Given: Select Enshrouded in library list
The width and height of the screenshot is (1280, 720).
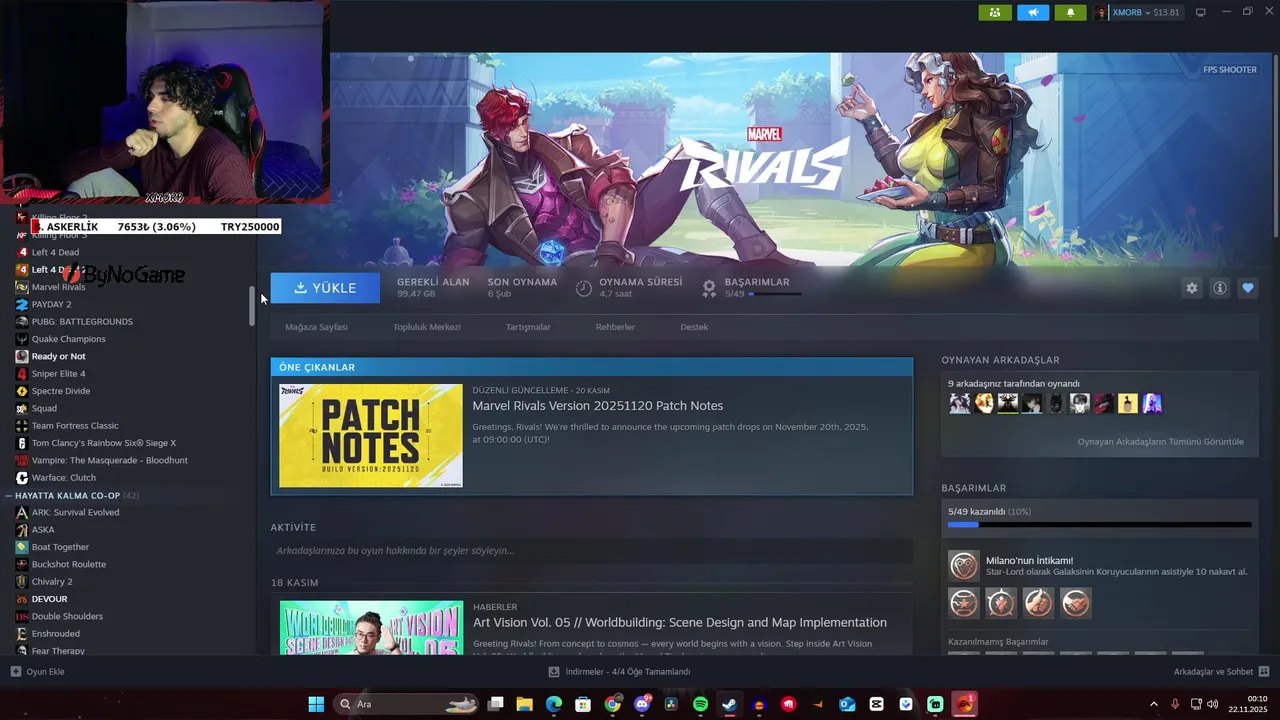Looking at the screenshot, I should 55,634.
